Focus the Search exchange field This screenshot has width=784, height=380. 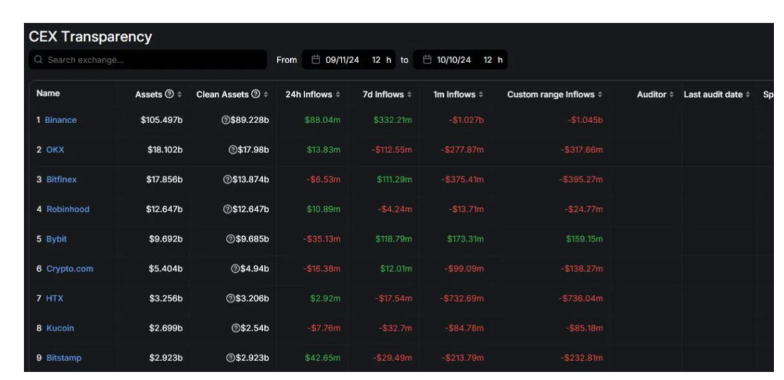(x=148, y=60)
